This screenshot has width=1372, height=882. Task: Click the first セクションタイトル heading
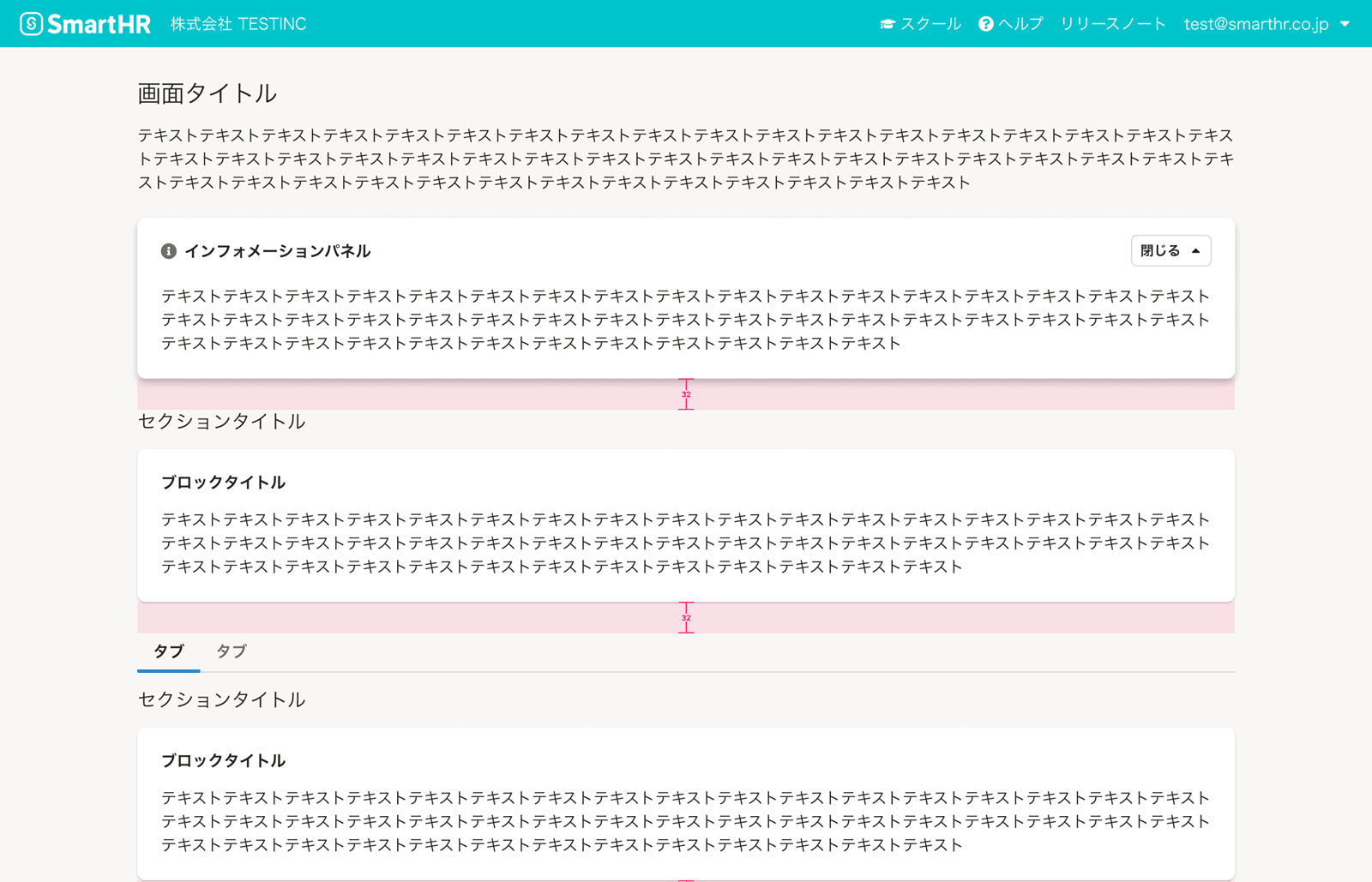click(221, 421)
